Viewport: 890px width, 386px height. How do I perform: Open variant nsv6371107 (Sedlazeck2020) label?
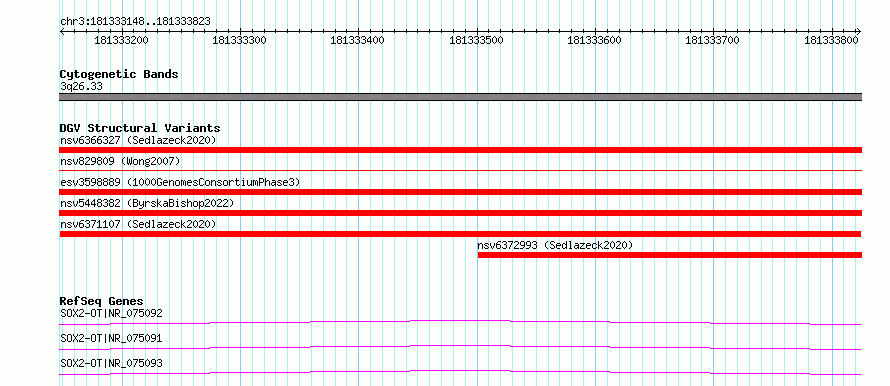click(x=138, y=224)
